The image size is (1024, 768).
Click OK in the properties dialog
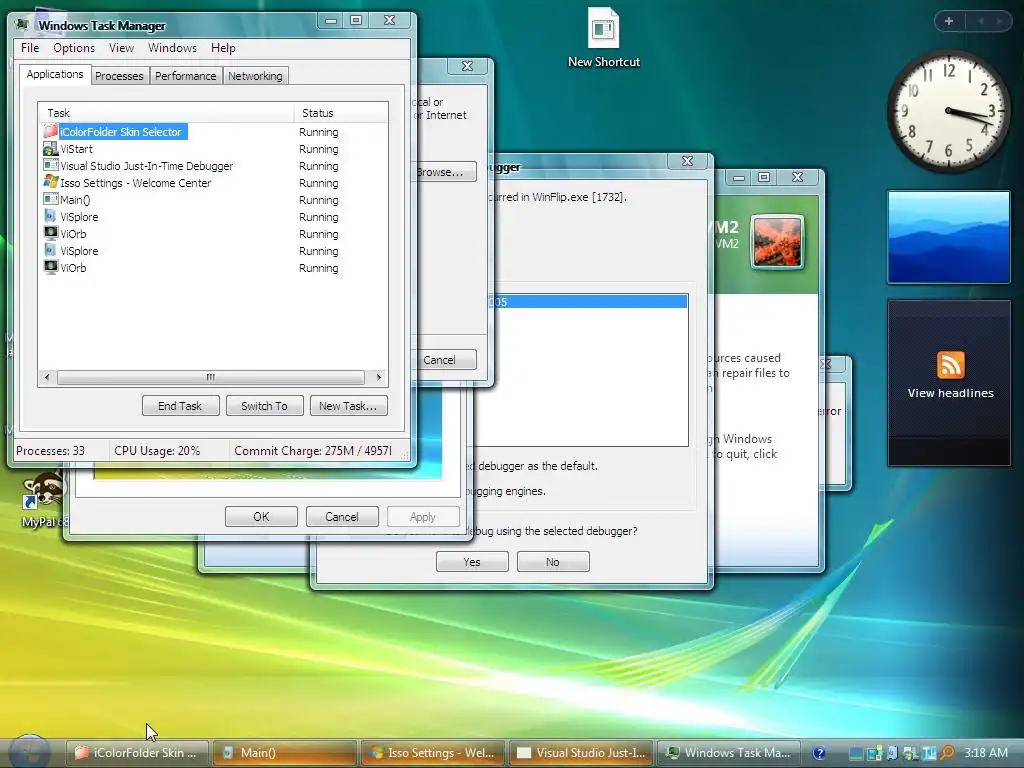tap(261, 517)
